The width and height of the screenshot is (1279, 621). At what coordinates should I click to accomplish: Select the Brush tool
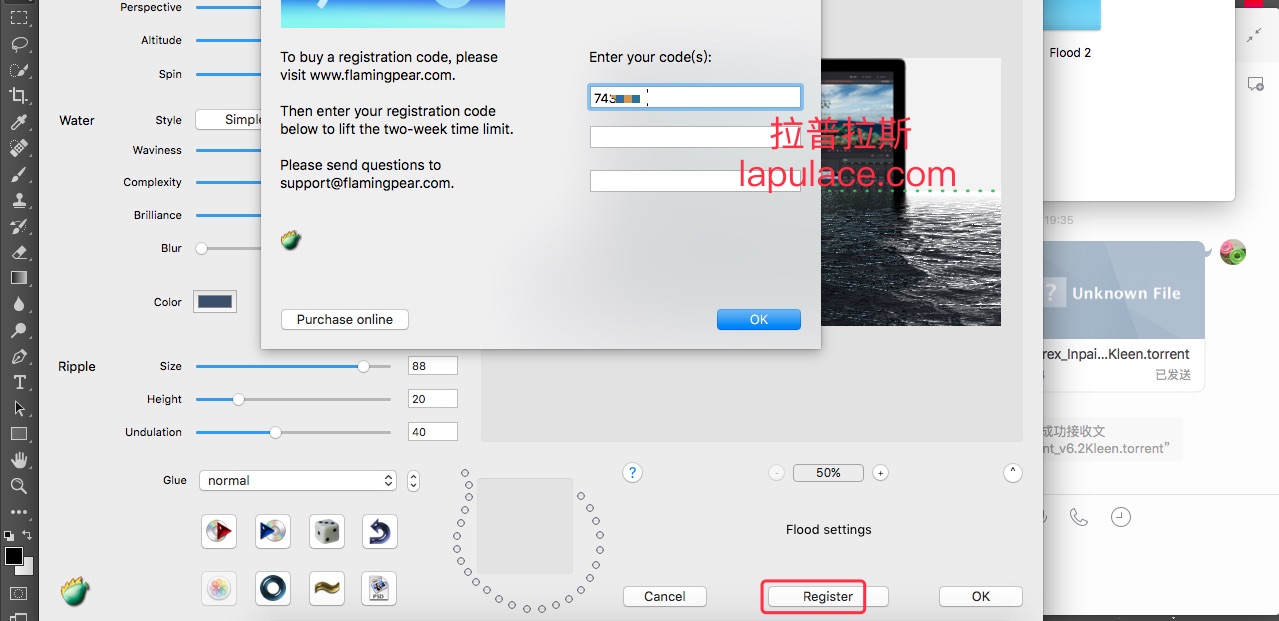pyautogui.click(x=19, y=174)
